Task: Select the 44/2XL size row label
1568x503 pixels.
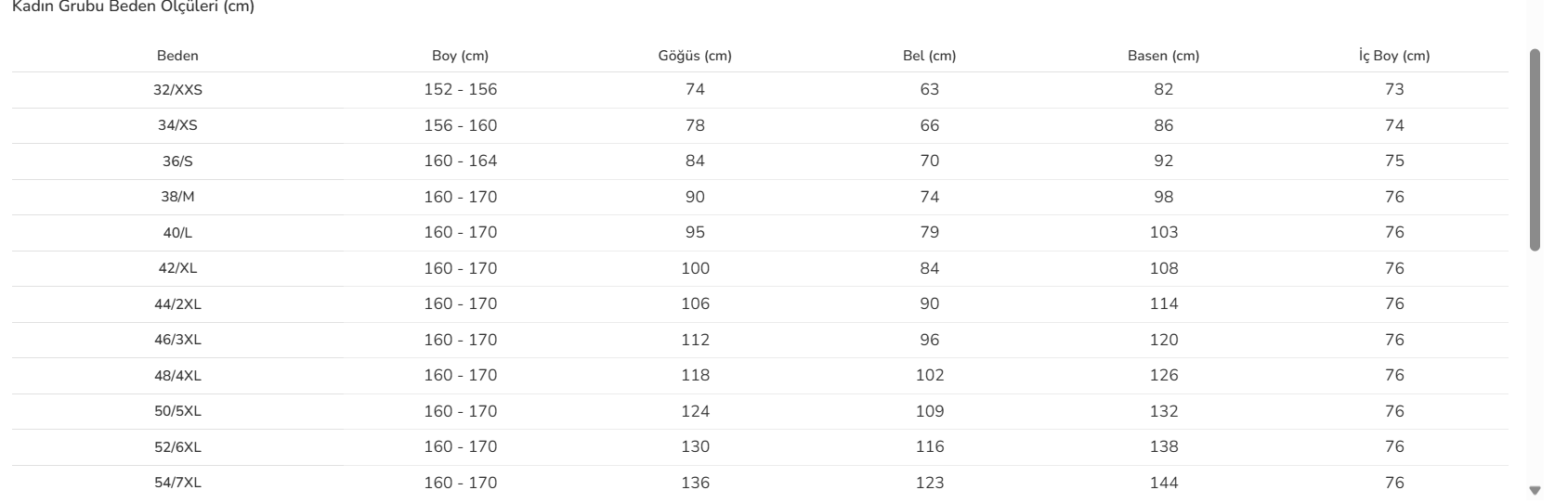Action: point(177,304)
